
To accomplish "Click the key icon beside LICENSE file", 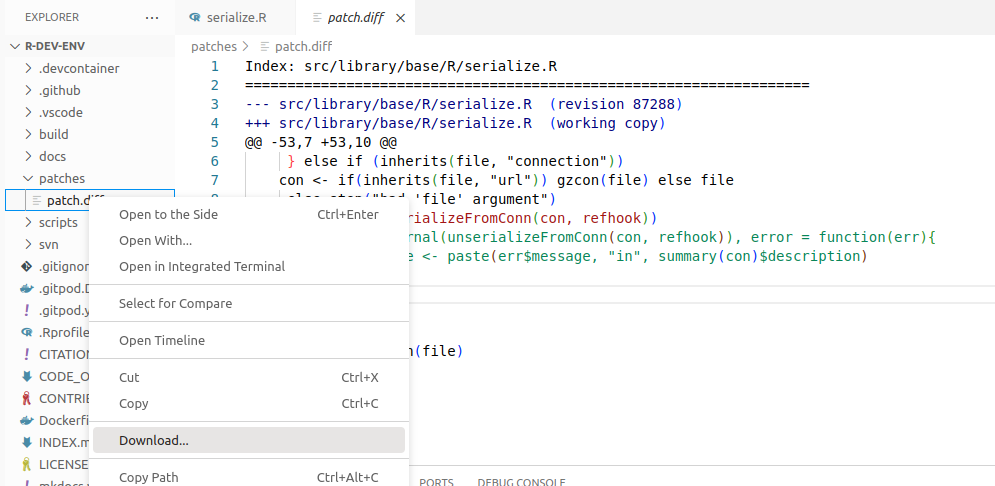I will coord(27,465).
